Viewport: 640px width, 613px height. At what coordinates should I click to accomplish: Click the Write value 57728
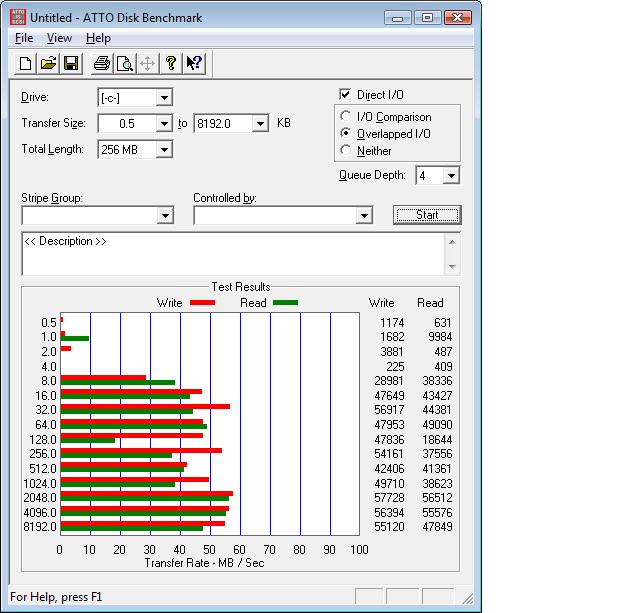coord(389,498)
